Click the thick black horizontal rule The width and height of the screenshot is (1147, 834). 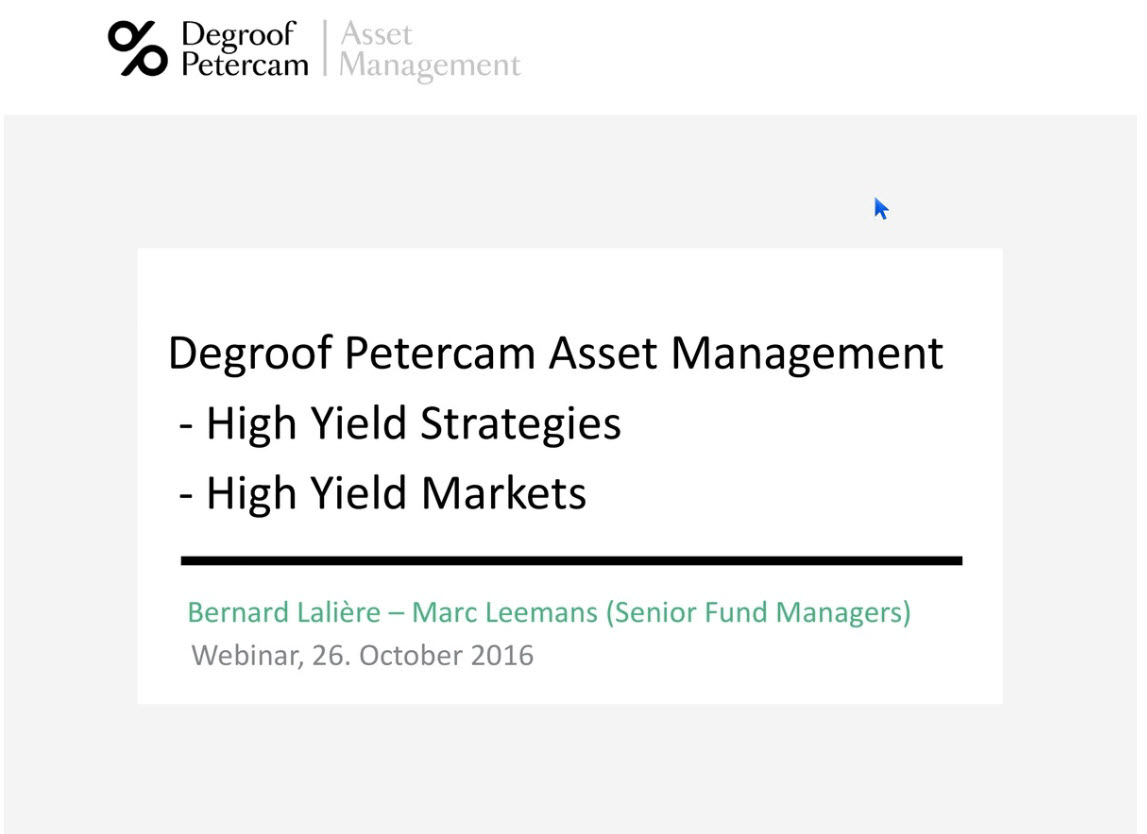point(571,561)
